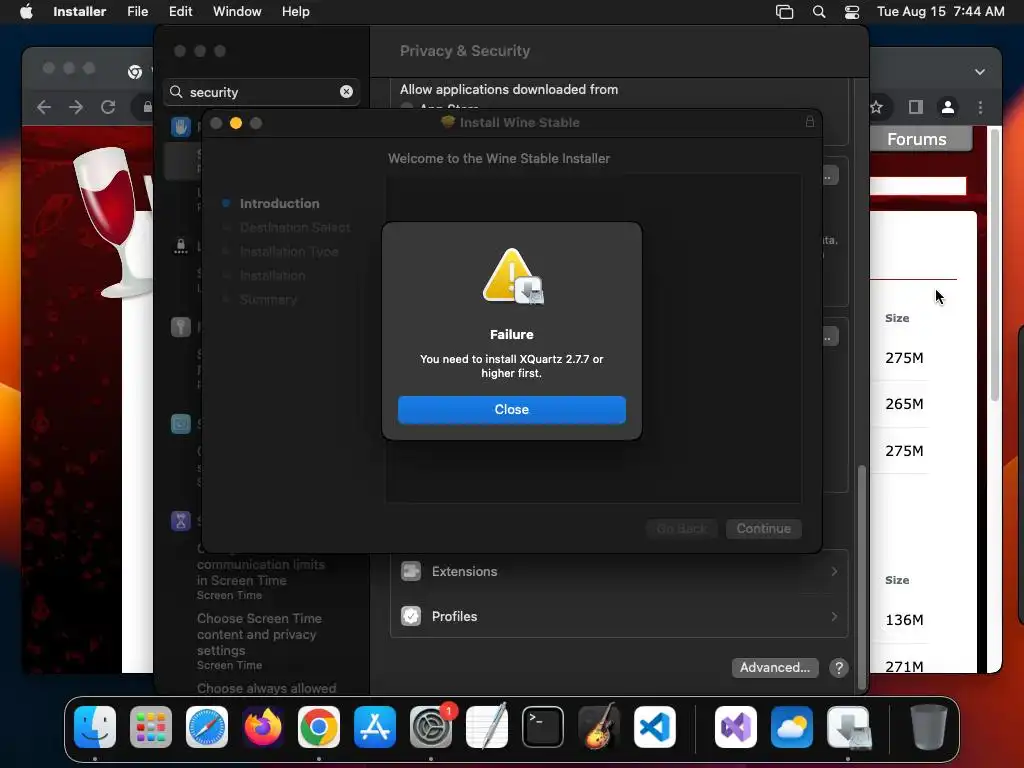The height and width of the screenshot is (768, 1024).
Task: Click the 265M size value
Action: tap(904, 404)
